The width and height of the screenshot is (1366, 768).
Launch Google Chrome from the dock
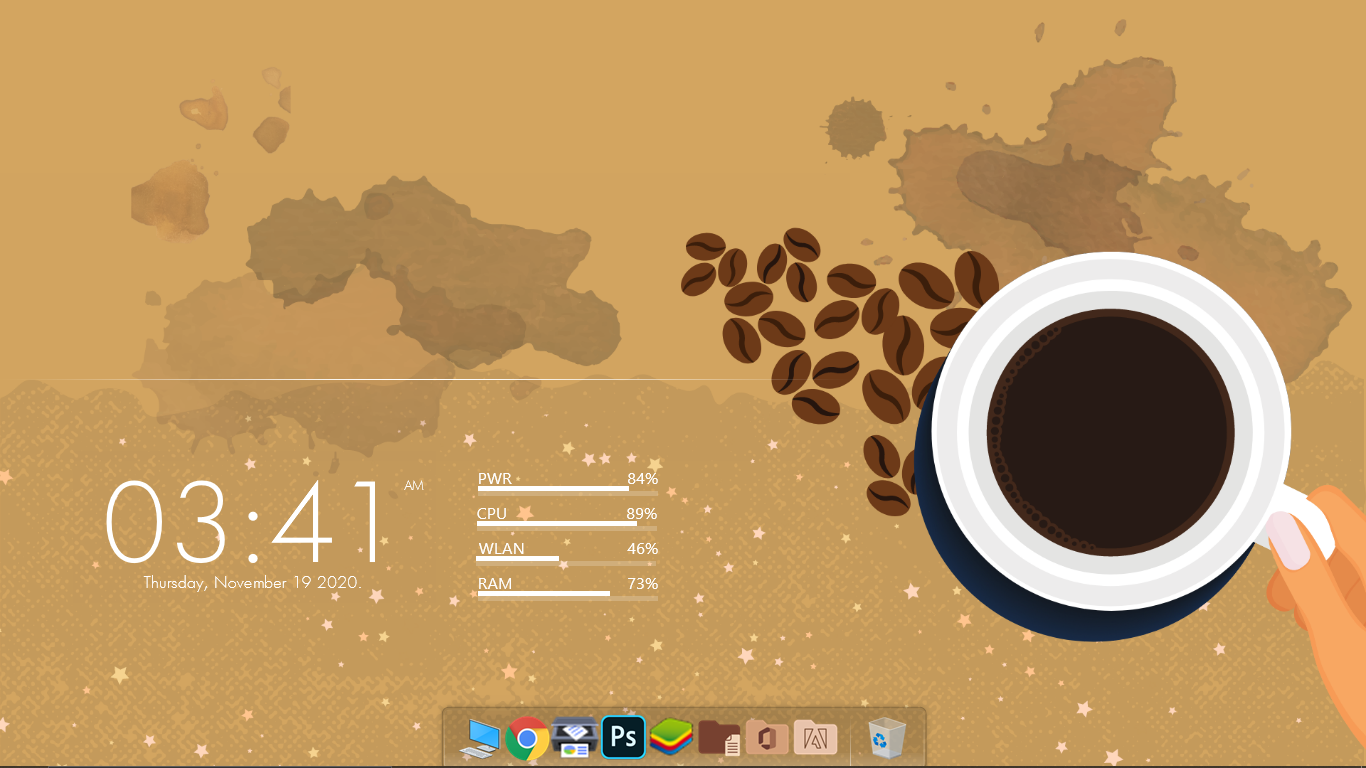coord(527,739)
